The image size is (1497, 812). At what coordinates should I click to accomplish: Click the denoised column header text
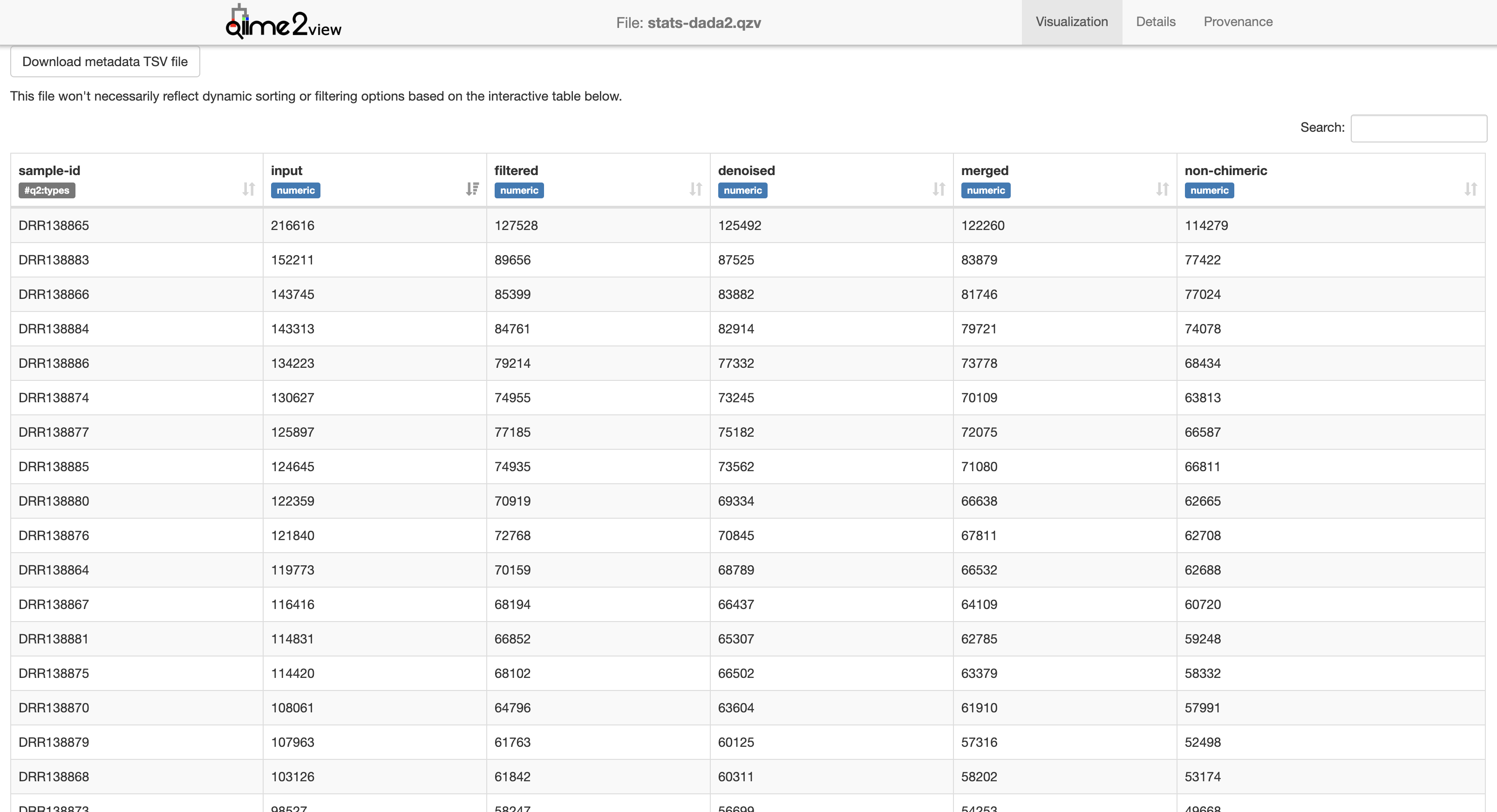coord(746,171)
